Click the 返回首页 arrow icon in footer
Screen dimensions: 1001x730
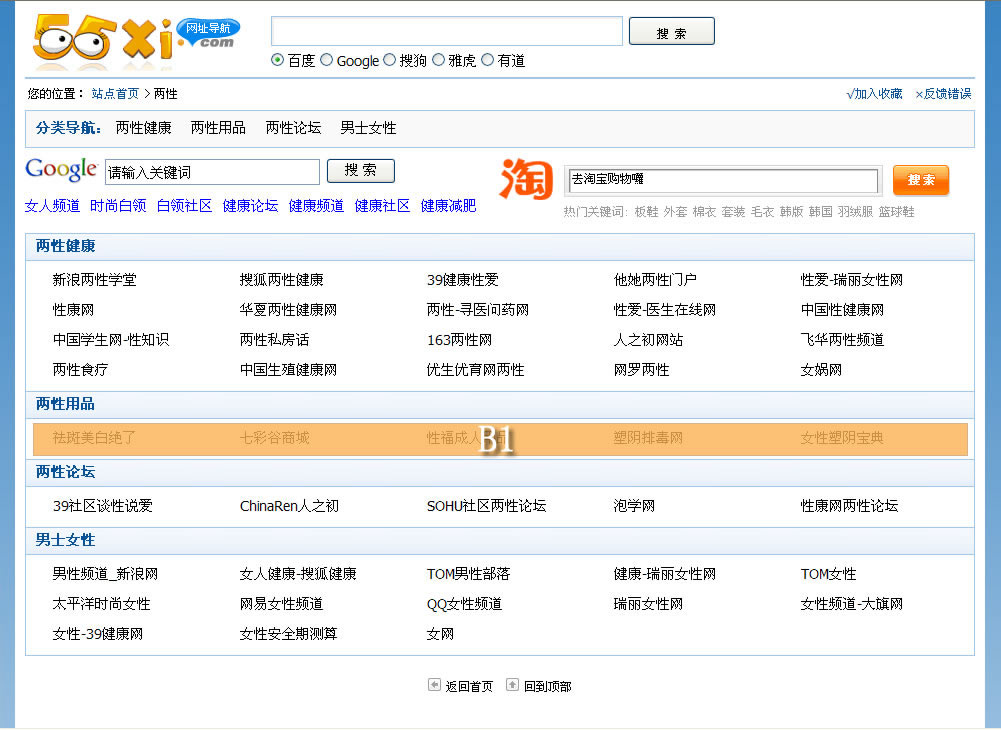coord(434,685)
